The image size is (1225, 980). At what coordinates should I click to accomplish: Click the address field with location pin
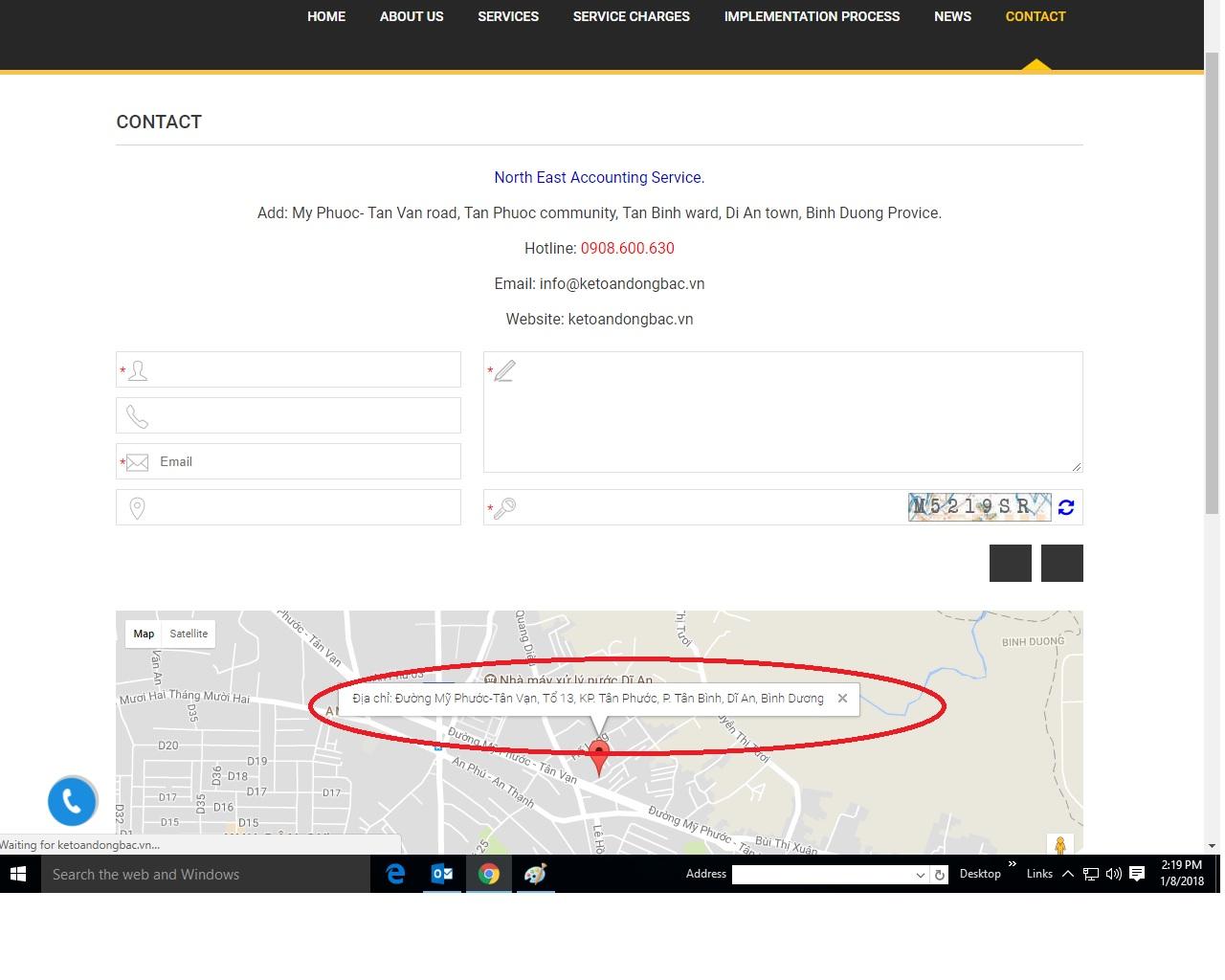tap(288, 507)
